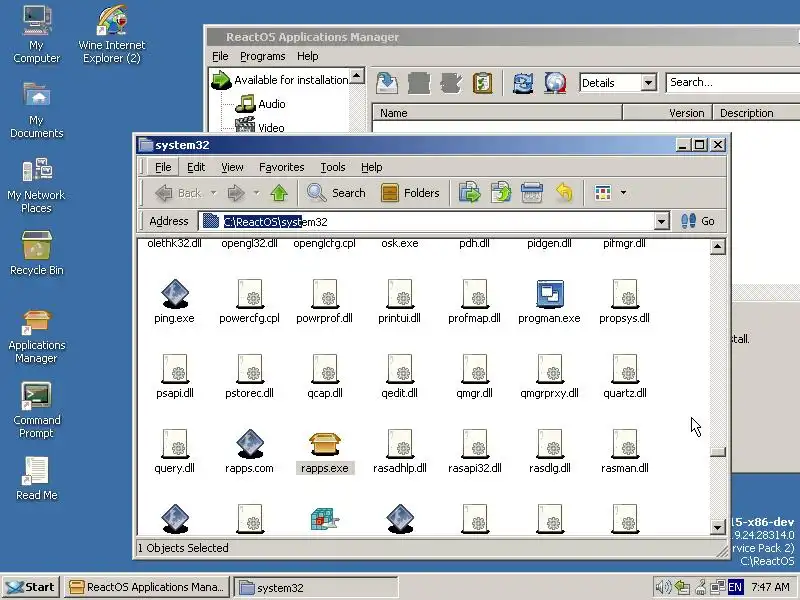Open the Tools menu in system32

pos(333,167)
